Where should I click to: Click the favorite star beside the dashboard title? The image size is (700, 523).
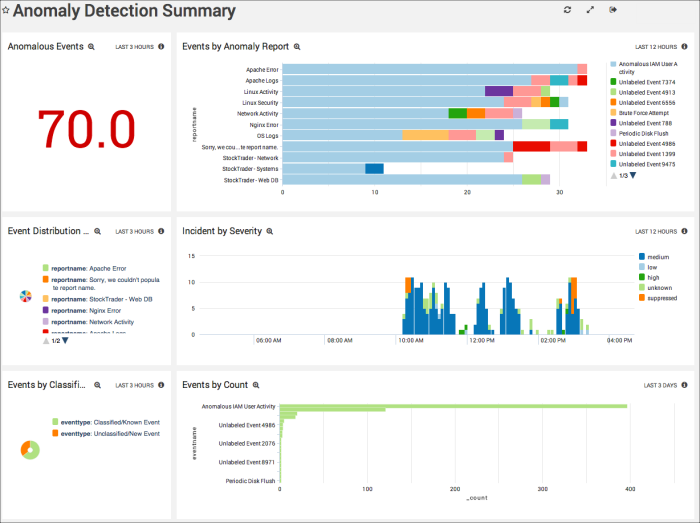tap(6, 12)
